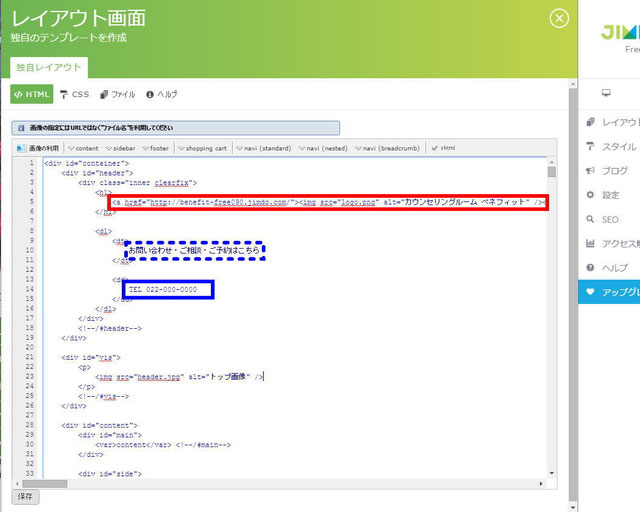Click the horizontal scroll left arrow

coord(17,484)
